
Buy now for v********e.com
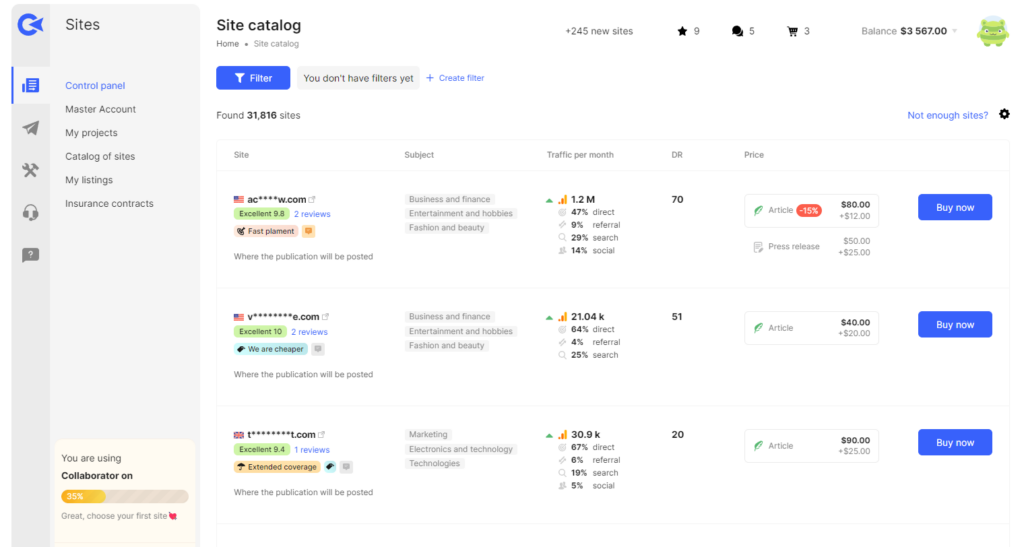point(955,324)
